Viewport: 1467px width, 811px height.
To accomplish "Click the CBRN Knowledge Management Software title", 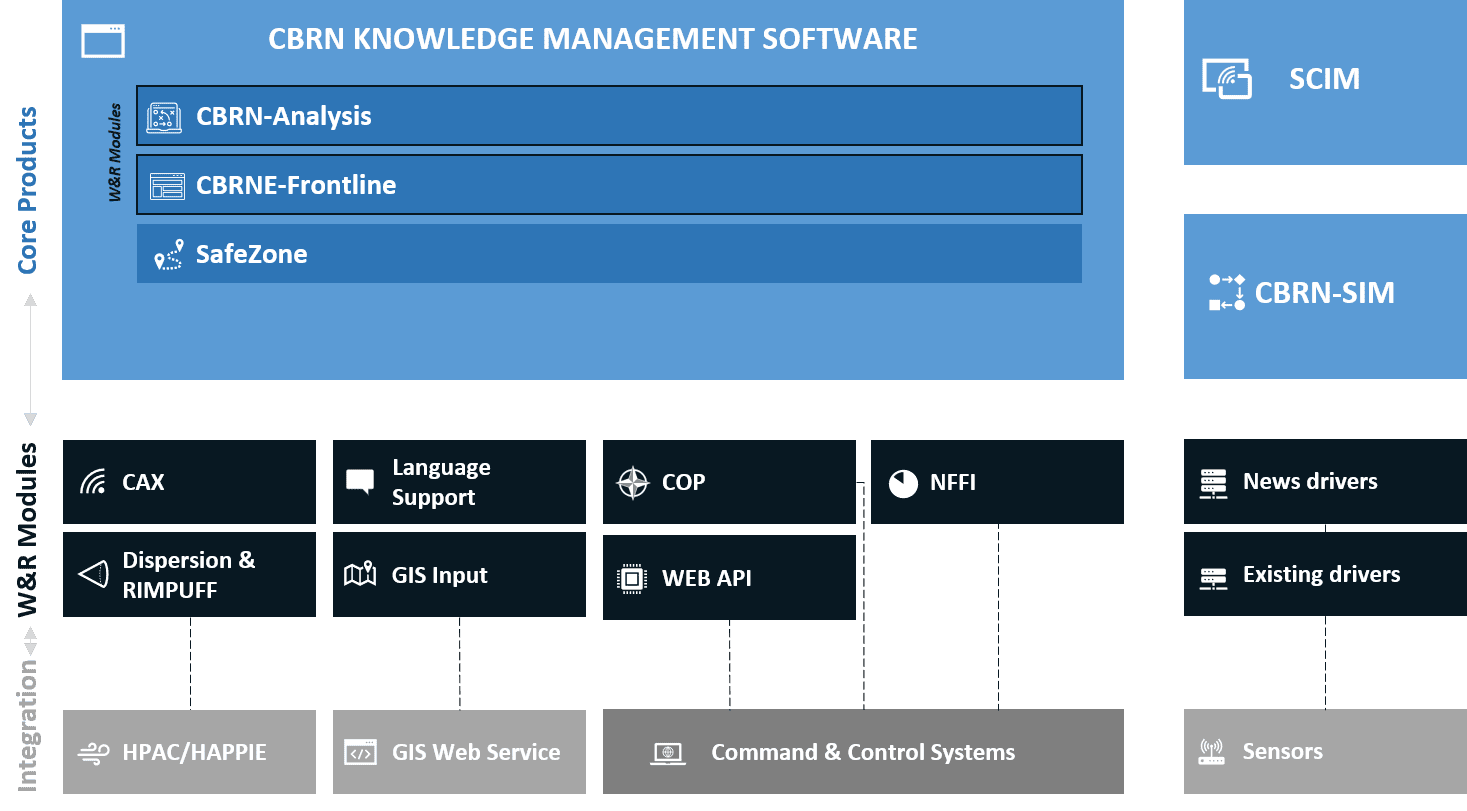I will tap(592, 39).
